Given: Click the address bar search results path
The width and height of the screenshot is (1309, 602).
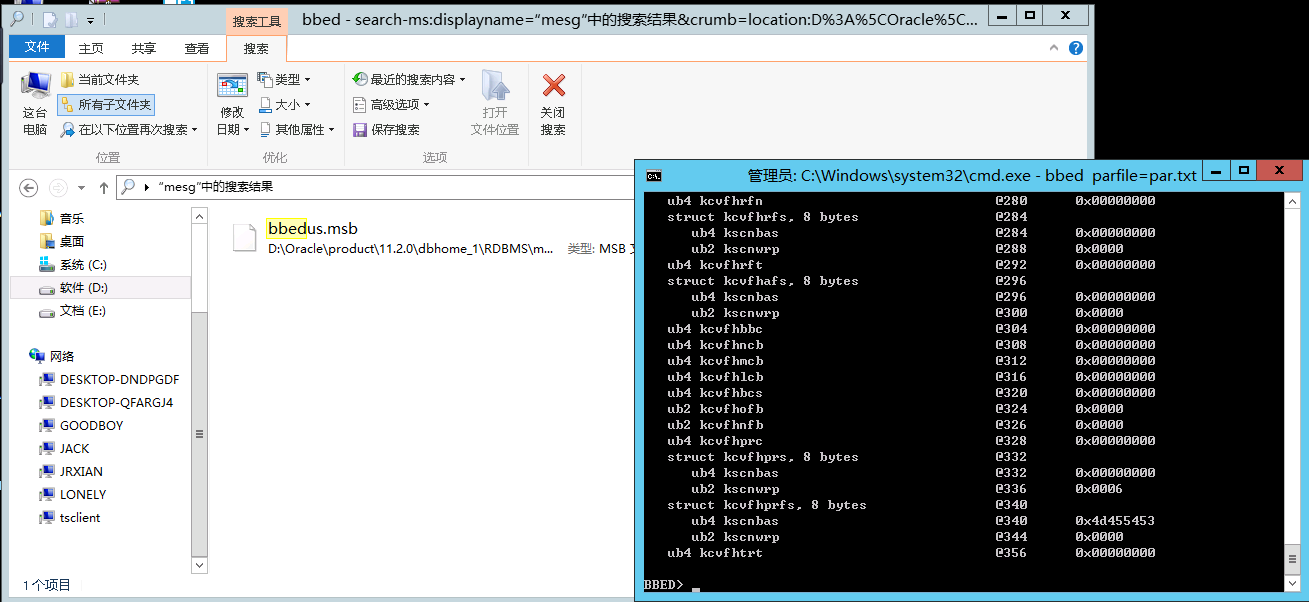Looking at the screenshot, I should pos(216,187).
